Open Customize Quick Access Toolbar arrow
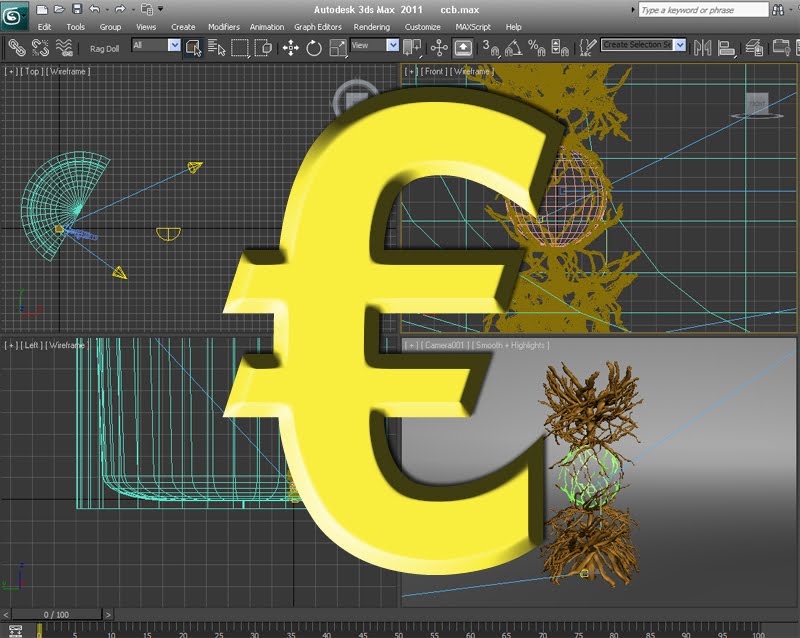Image resolution: width=800 pixels, height=638 pixels. click(x=161, y=9)
